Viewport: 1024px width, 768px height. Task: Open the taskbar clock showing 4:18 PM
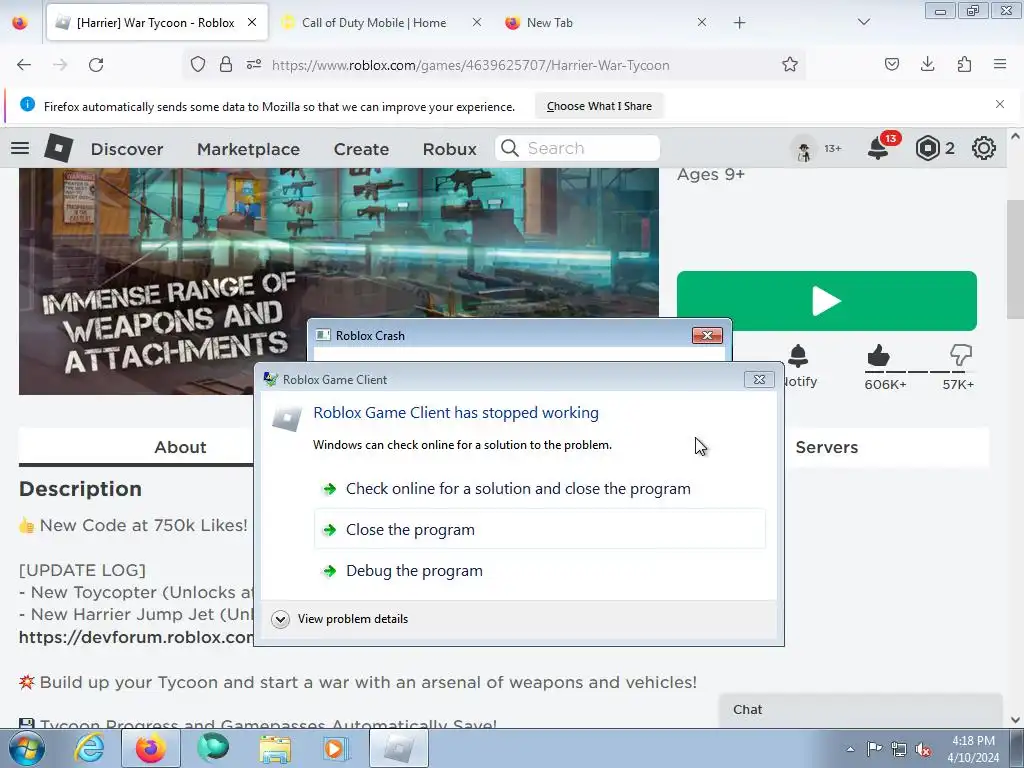tap(973, 749)
